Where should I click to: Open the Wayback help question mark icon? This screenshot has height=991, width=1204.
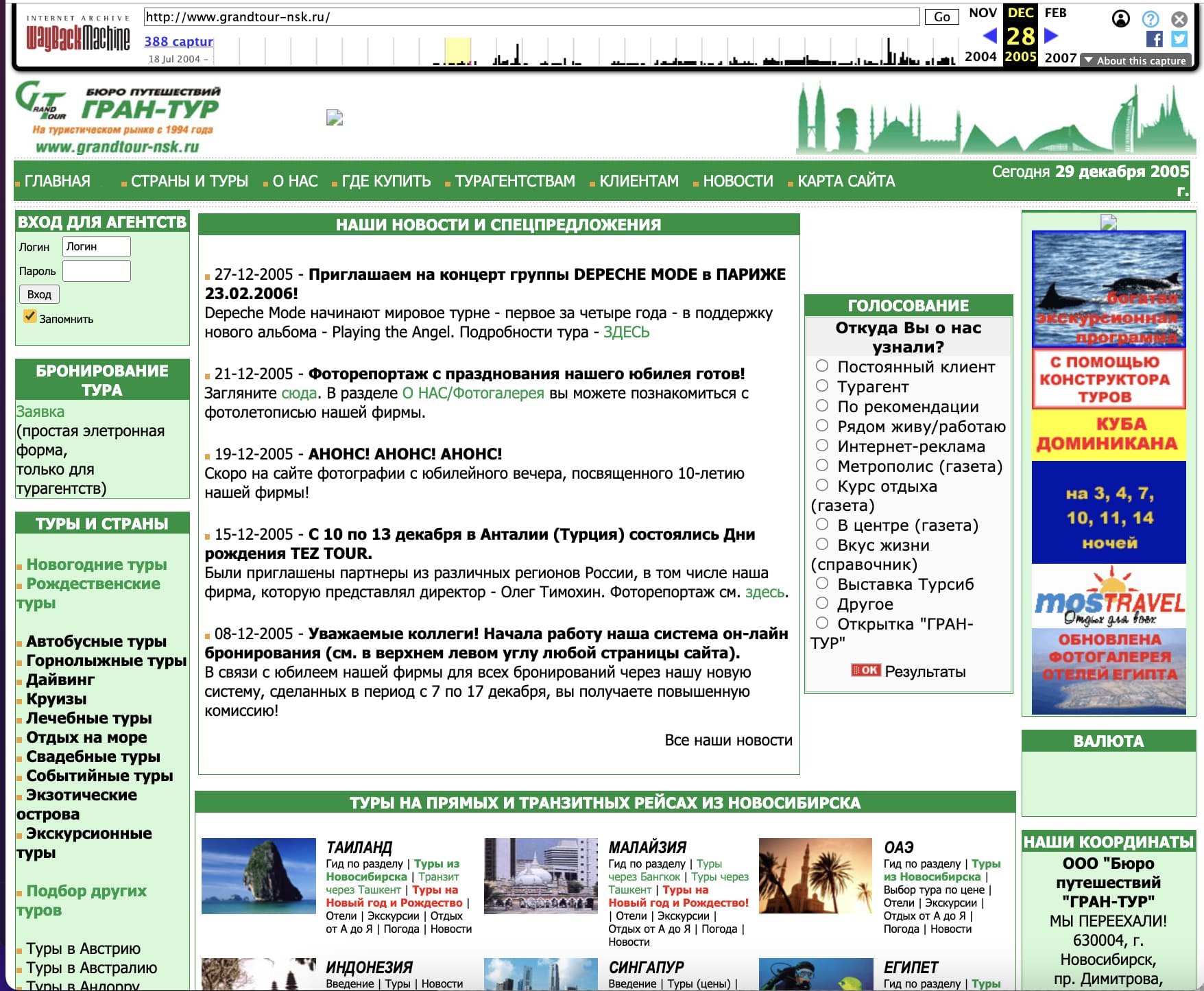coord(1150,19)
